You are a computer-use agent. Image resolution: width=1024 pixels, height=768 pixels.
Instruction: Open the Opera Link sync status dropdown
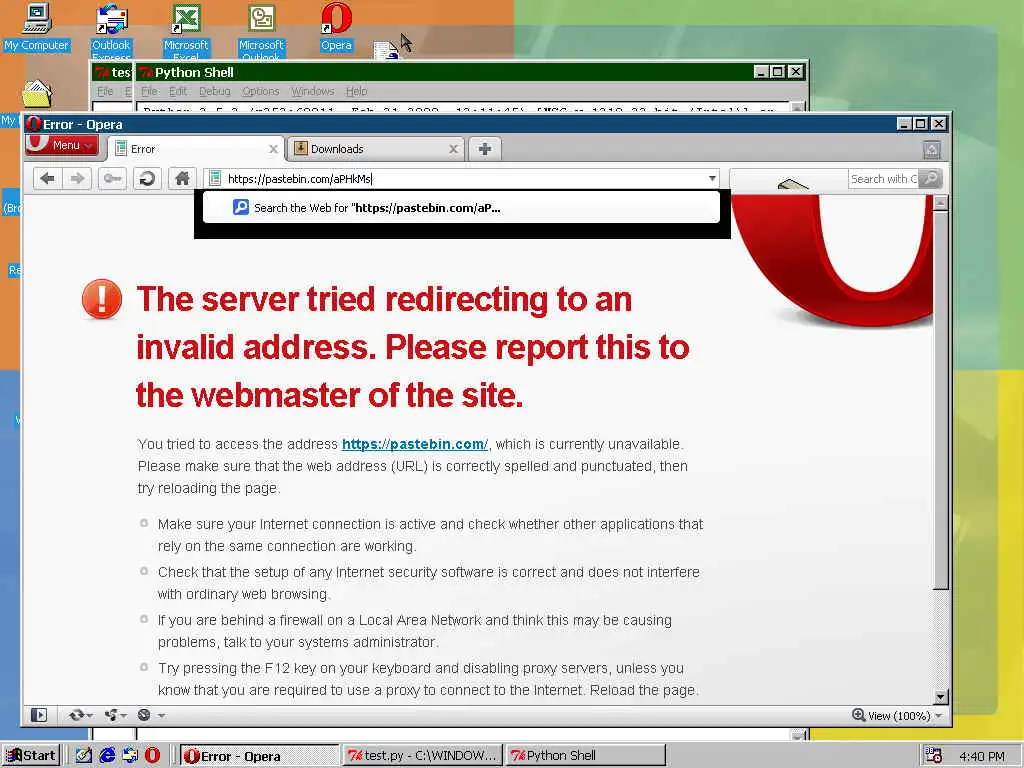coord(81,715)
